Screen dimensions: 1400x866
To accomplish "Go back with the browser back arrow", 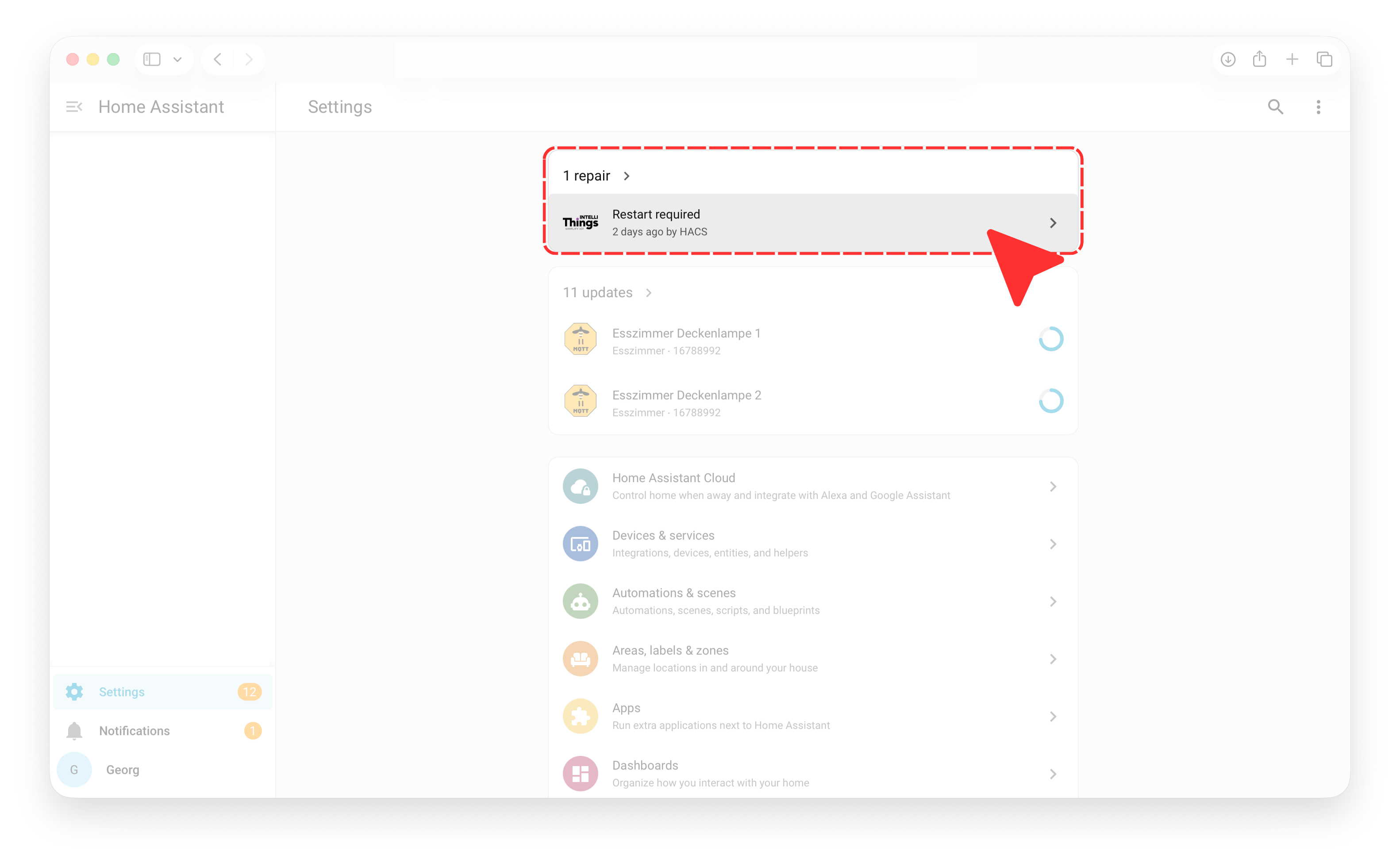I will tap(218, 60).
